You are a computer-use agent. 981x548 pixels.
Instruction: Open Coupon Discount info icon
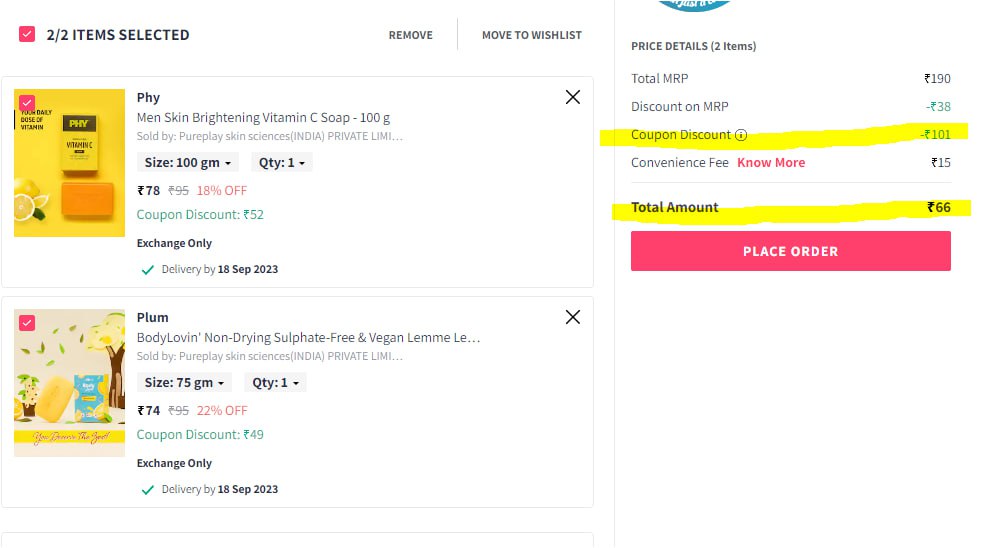741,135
